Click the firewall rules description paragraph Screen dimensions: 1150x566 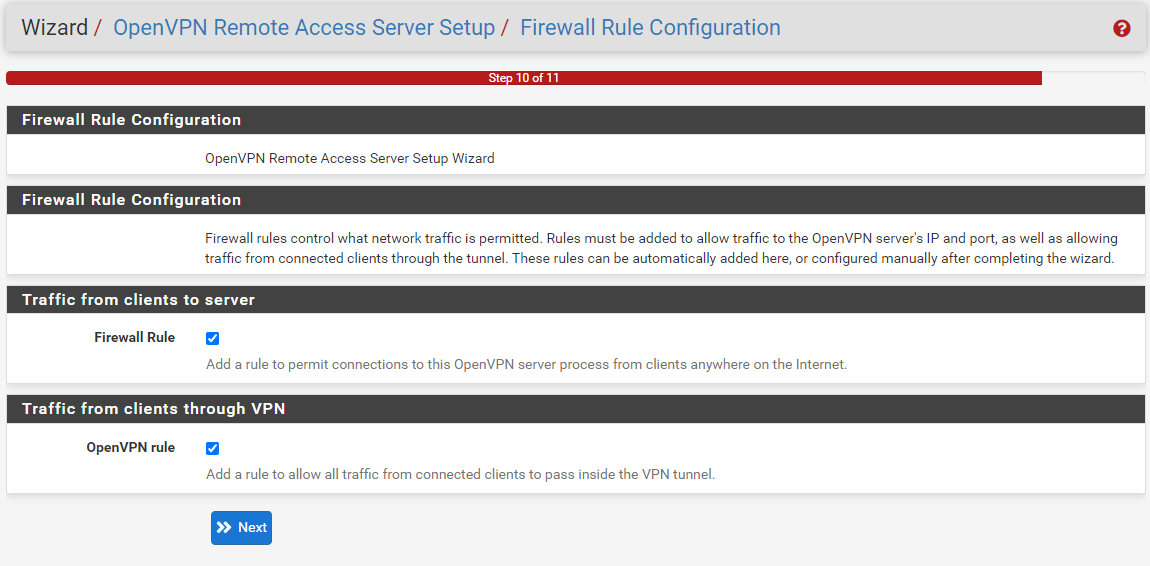[x=661, y=249]
